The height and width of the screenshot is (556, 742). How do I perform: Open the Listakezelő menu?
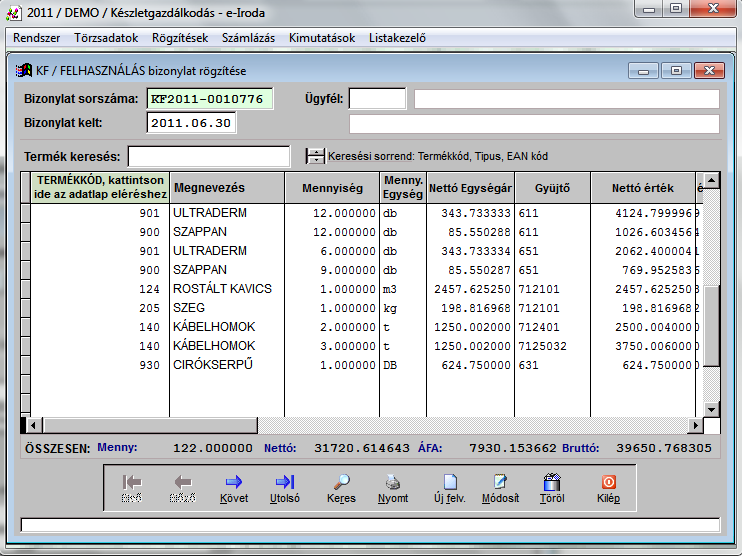[x=398, y=38]
